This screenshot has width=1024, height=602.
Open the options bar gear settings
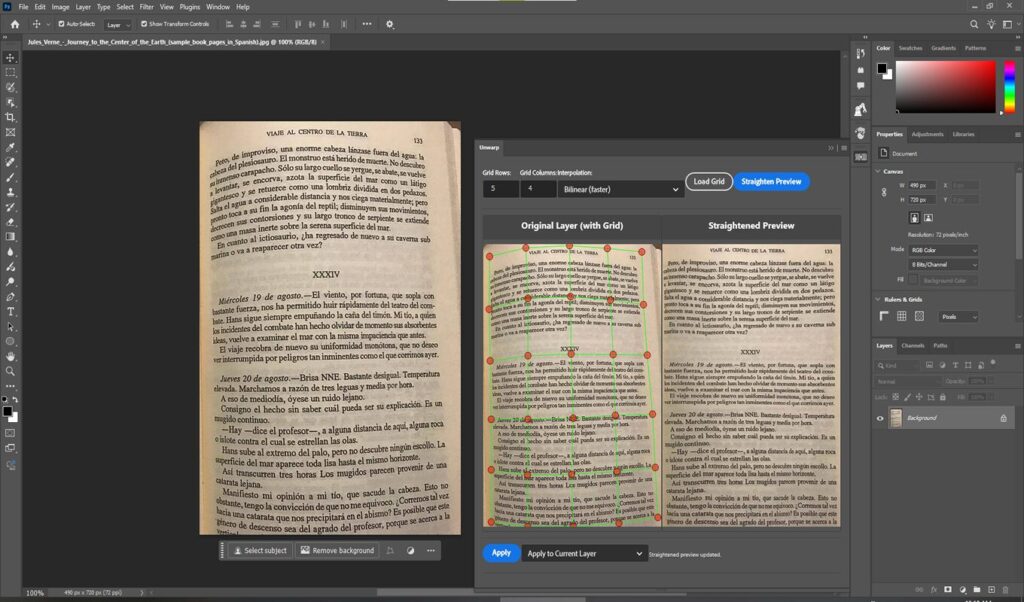coord(390,24)
